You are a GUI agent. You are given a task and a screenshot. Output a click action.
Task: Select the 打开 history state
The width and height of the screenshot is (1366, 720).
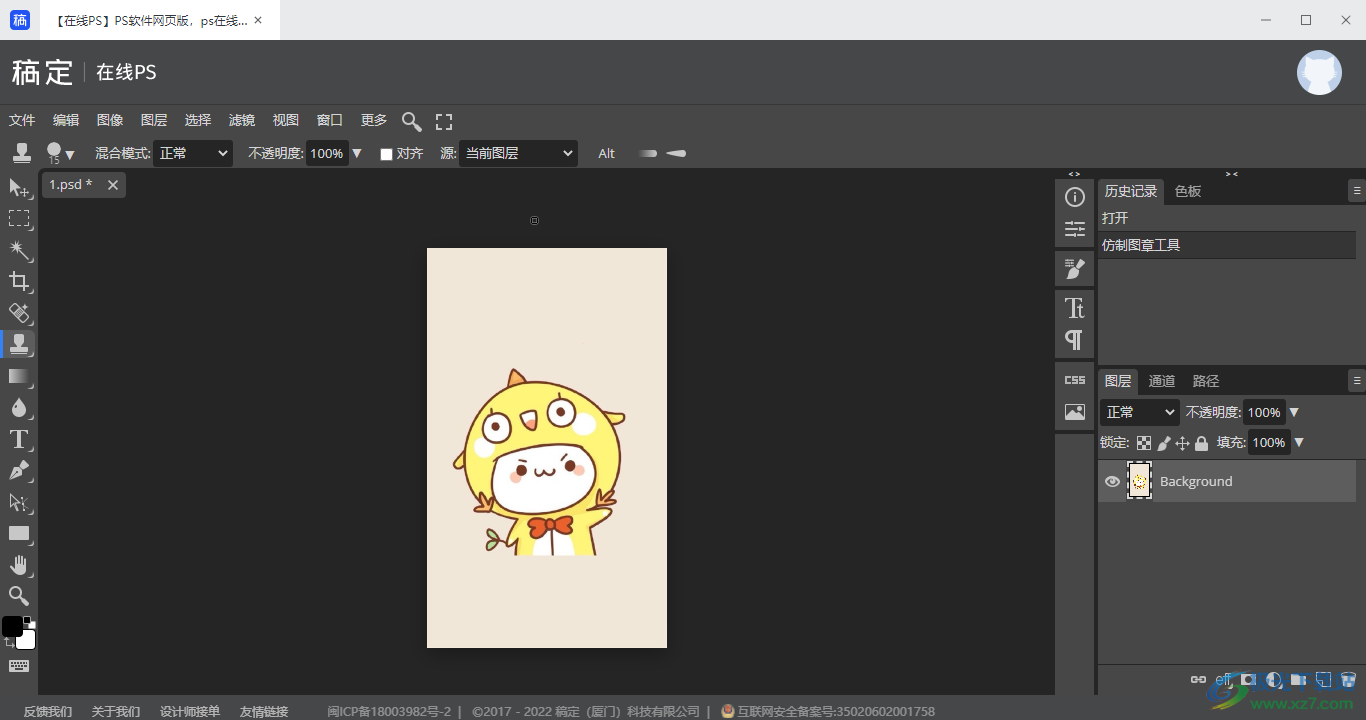pos(1227,218)
